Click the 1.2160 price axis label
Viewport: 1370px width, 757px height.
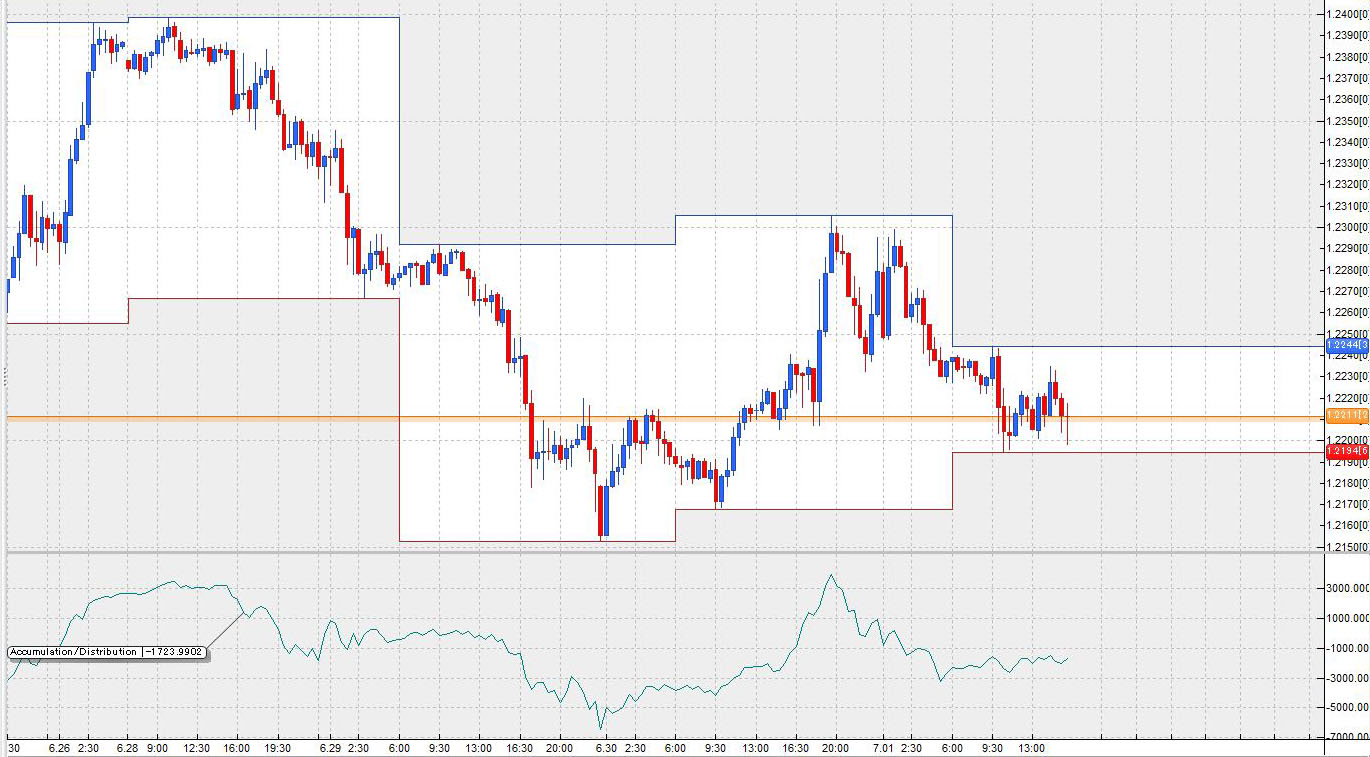click(x=1347, y=525)
